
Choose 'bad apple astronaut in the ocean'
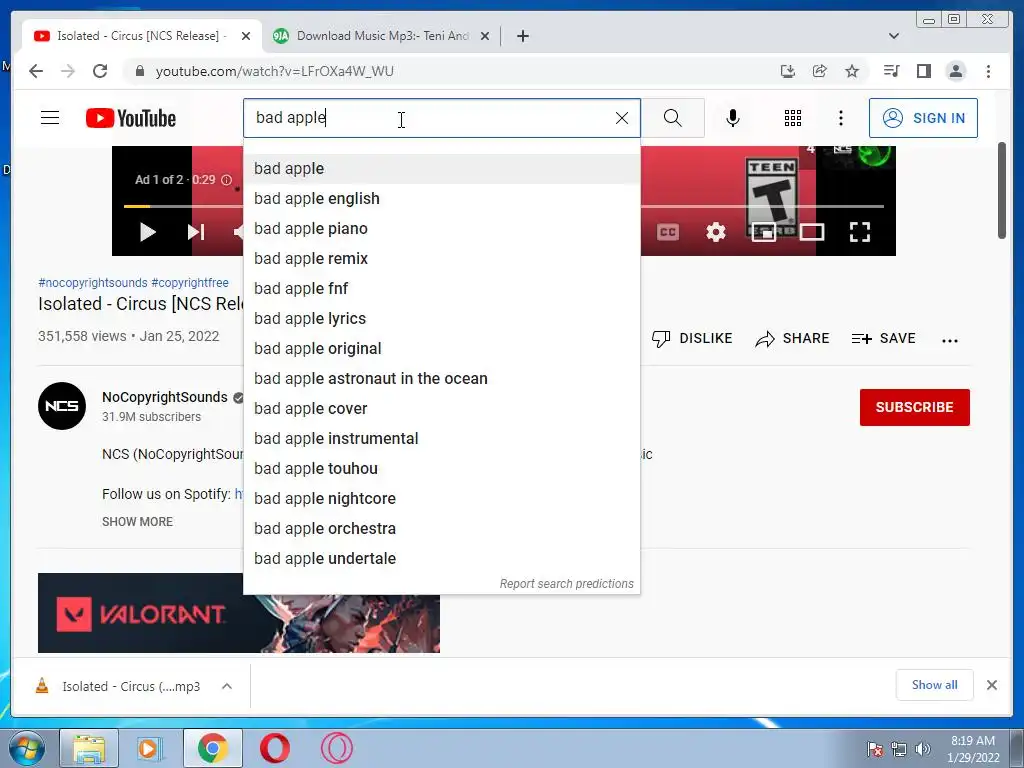441,379
